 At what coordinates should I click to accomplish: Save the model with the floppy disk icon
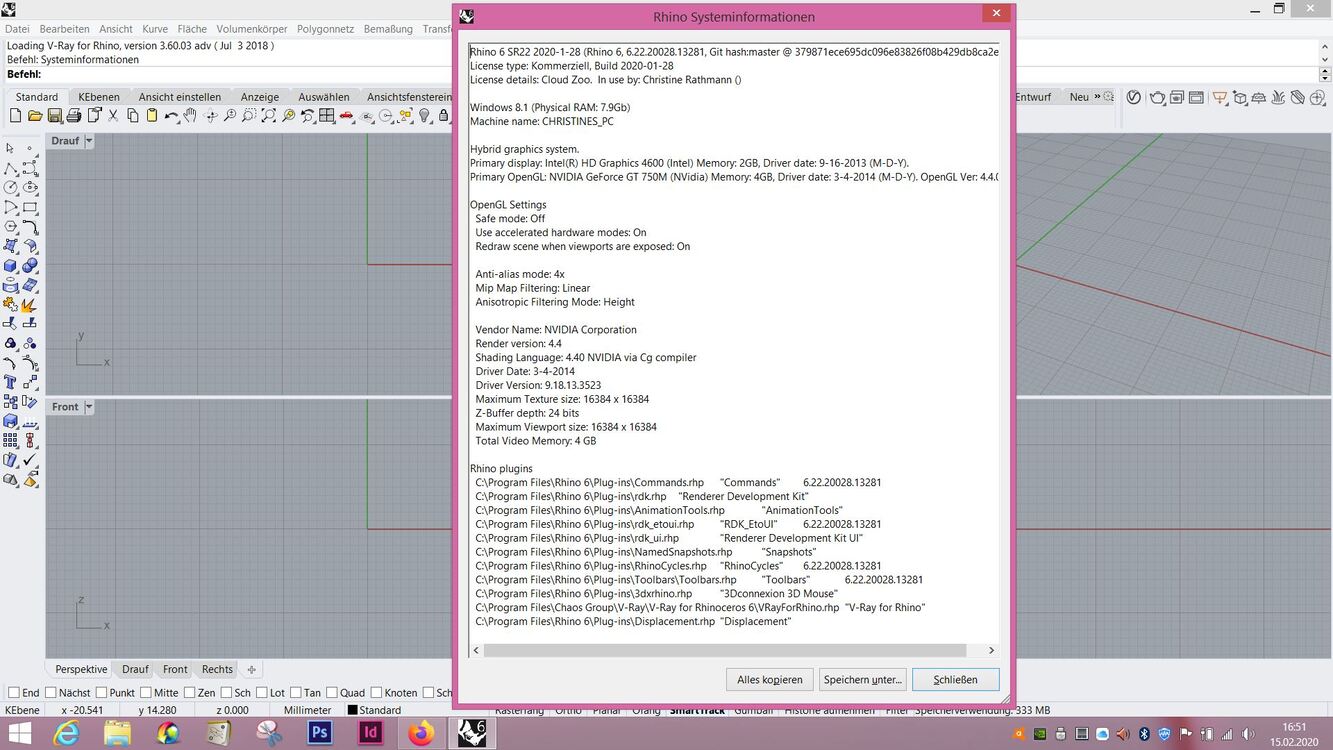pos(55,116)
